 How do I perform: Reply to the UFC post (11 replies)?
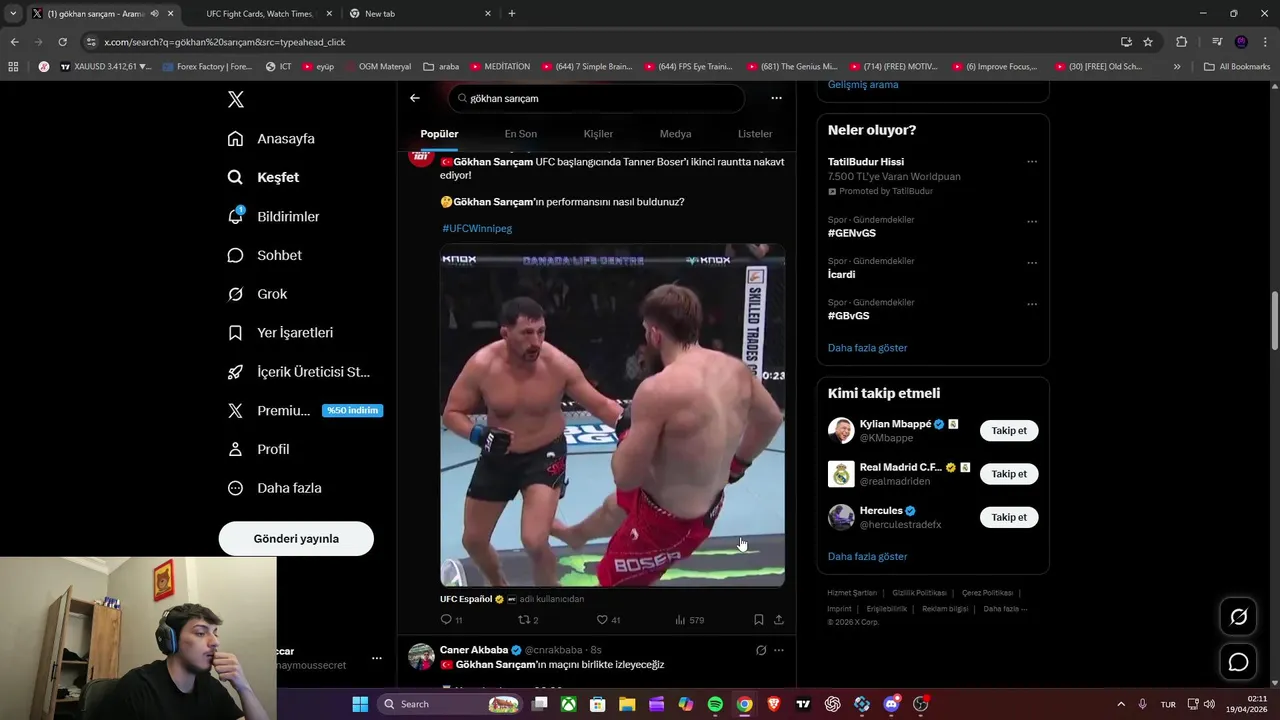click(452, 620)
